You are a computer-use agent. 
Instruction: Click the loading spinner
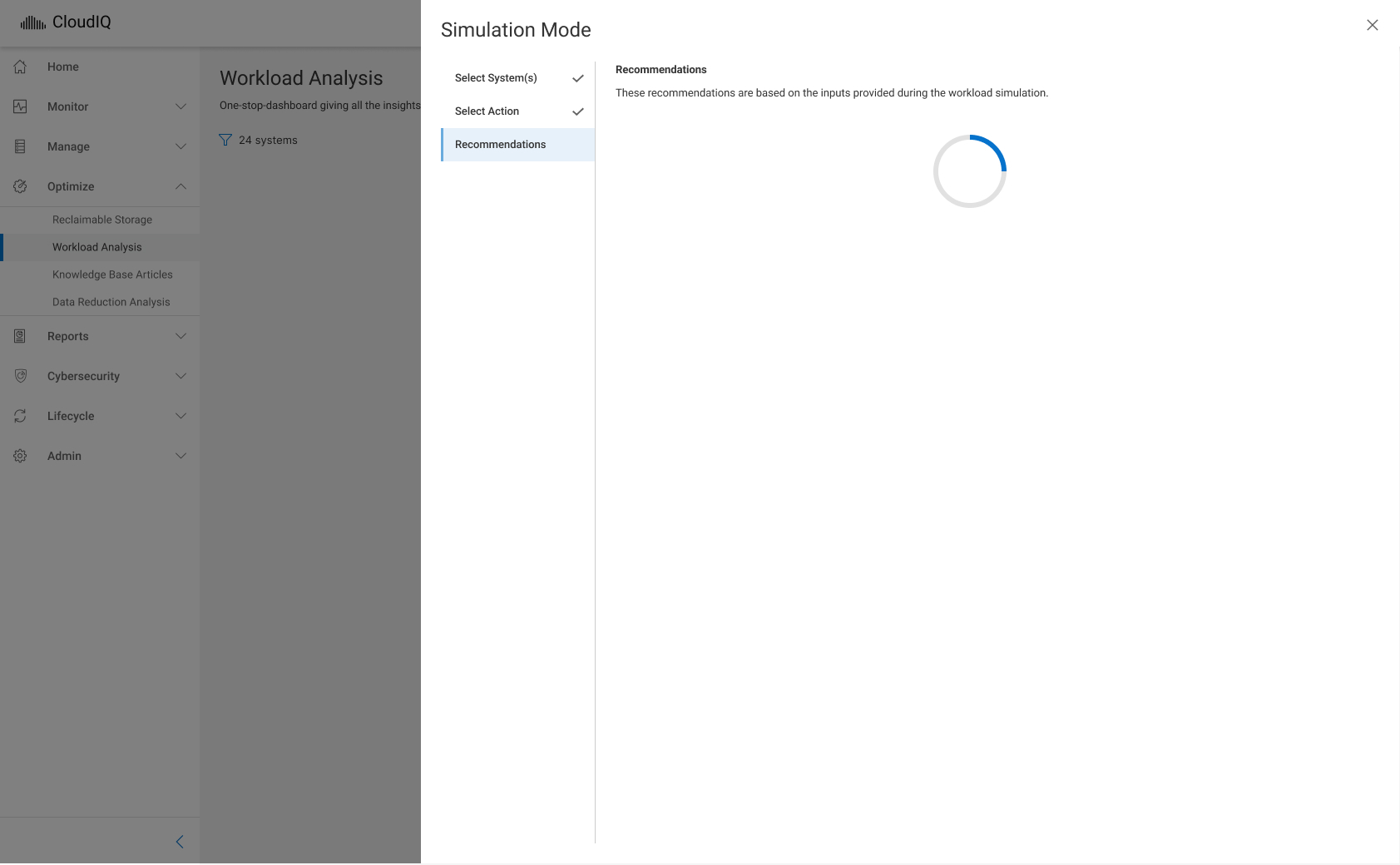970,171
